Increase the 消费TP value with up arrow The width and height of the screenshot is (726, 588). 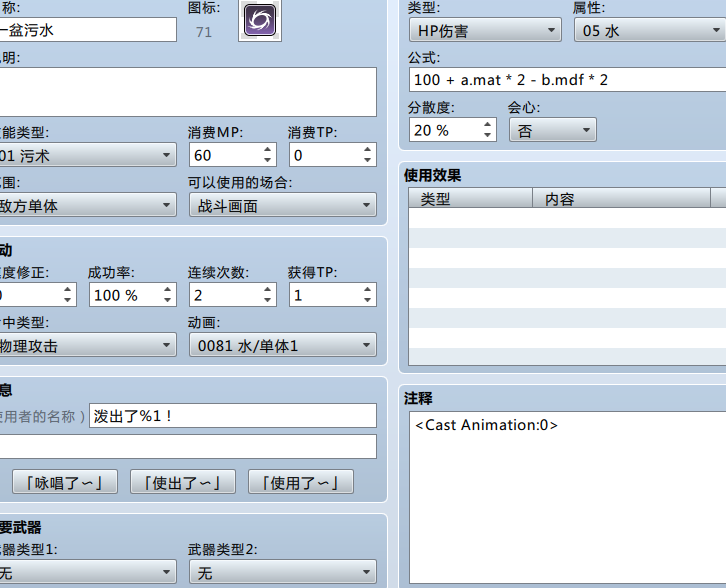pos(368,150)
